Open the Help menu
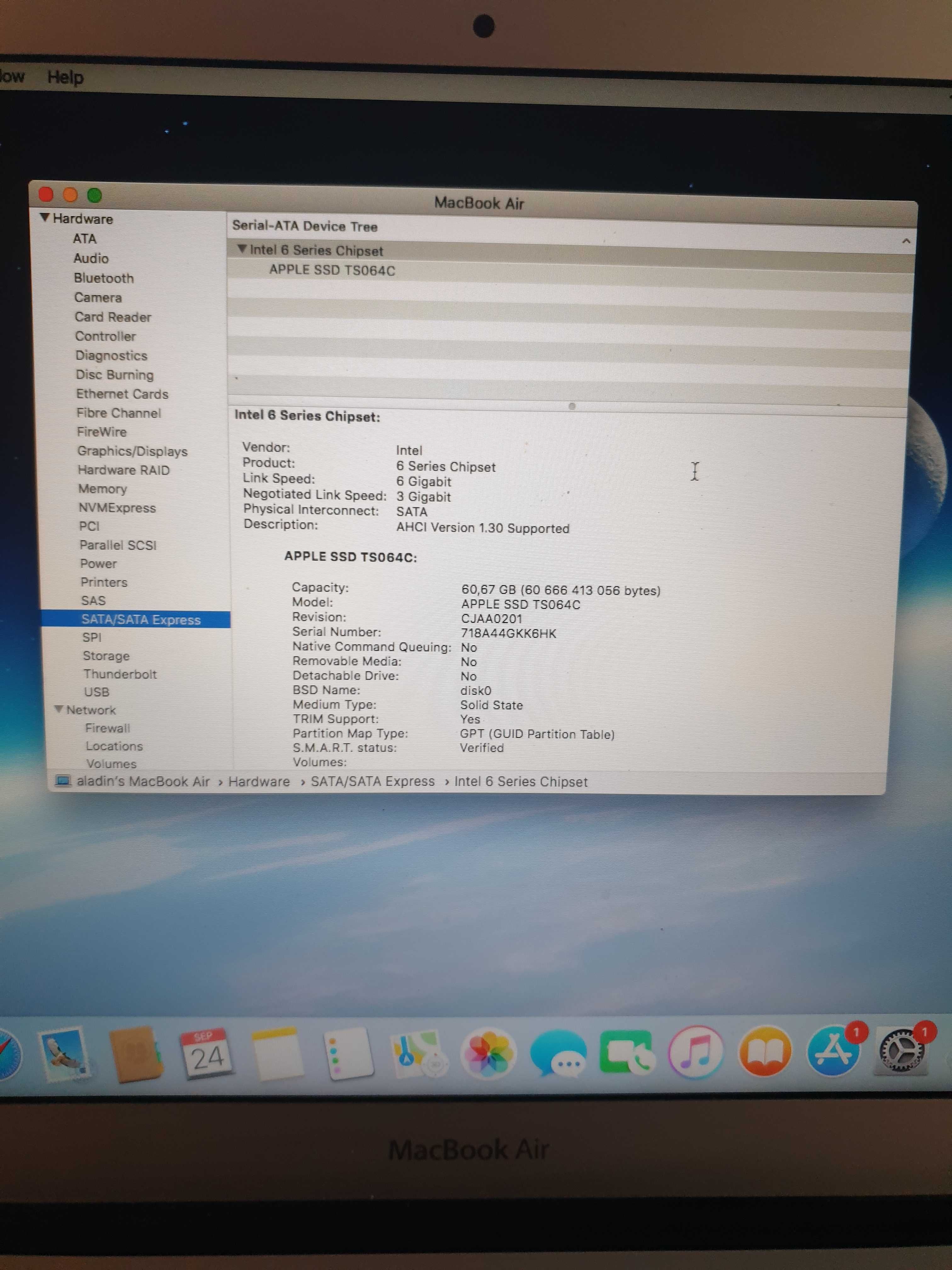Screen dimensions: 952x1270 [x=65, y=77]
